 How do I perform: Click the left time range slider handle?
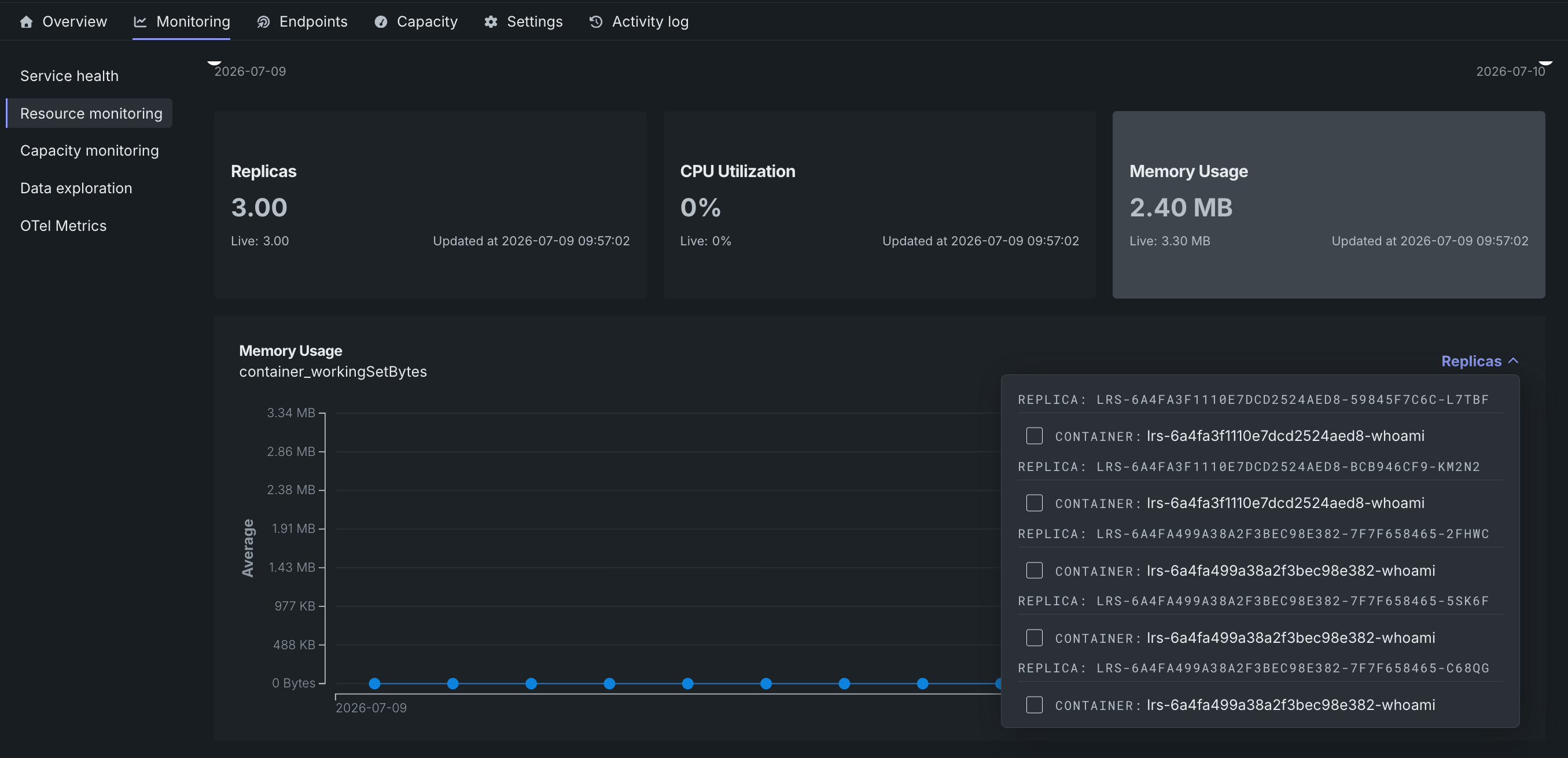tap(214, 62)
